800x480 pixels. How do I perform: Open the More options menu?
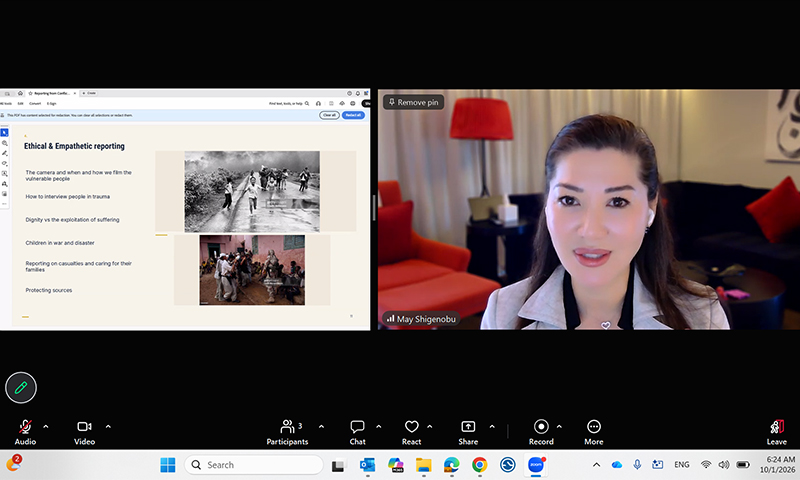(x=594, y=432)
